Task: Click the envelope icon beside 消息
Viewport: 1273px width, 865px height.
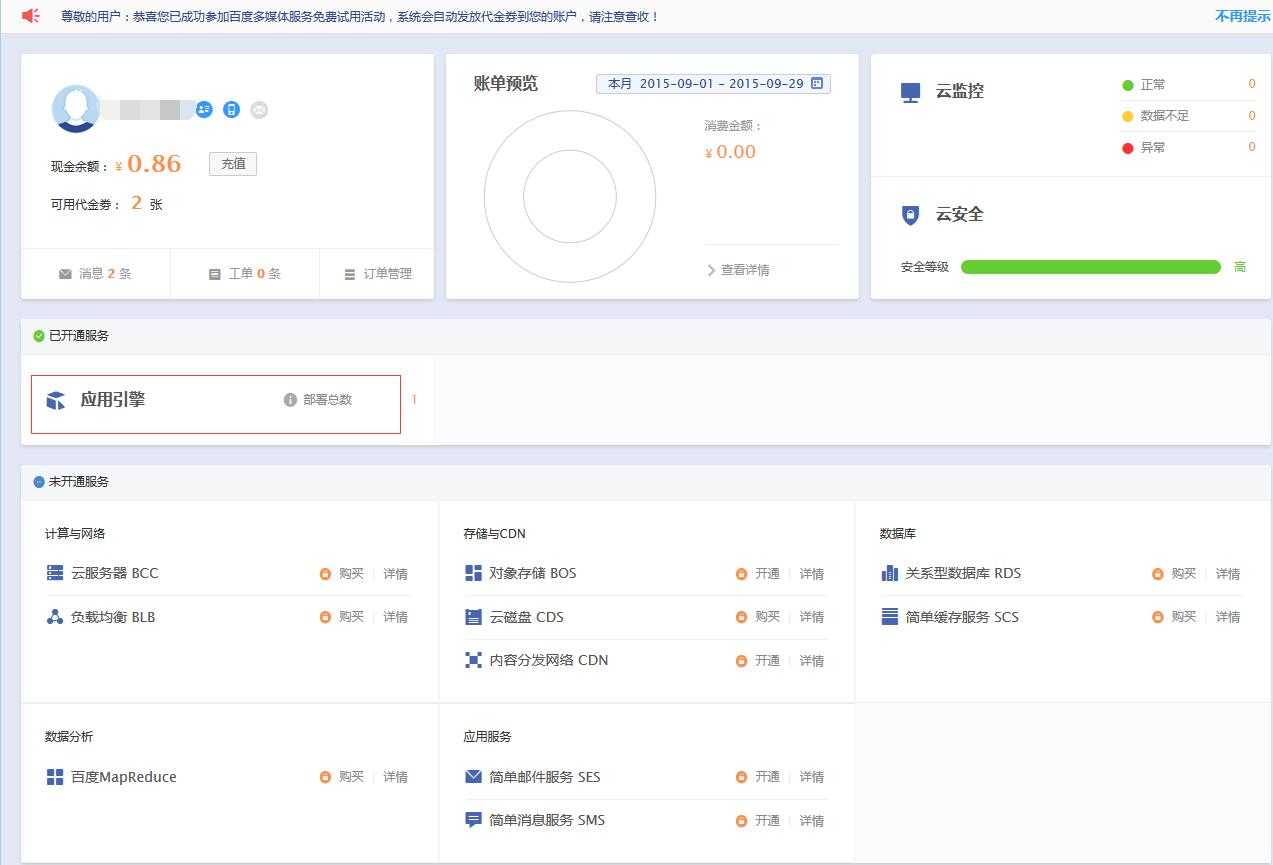Action: (65, 274)
